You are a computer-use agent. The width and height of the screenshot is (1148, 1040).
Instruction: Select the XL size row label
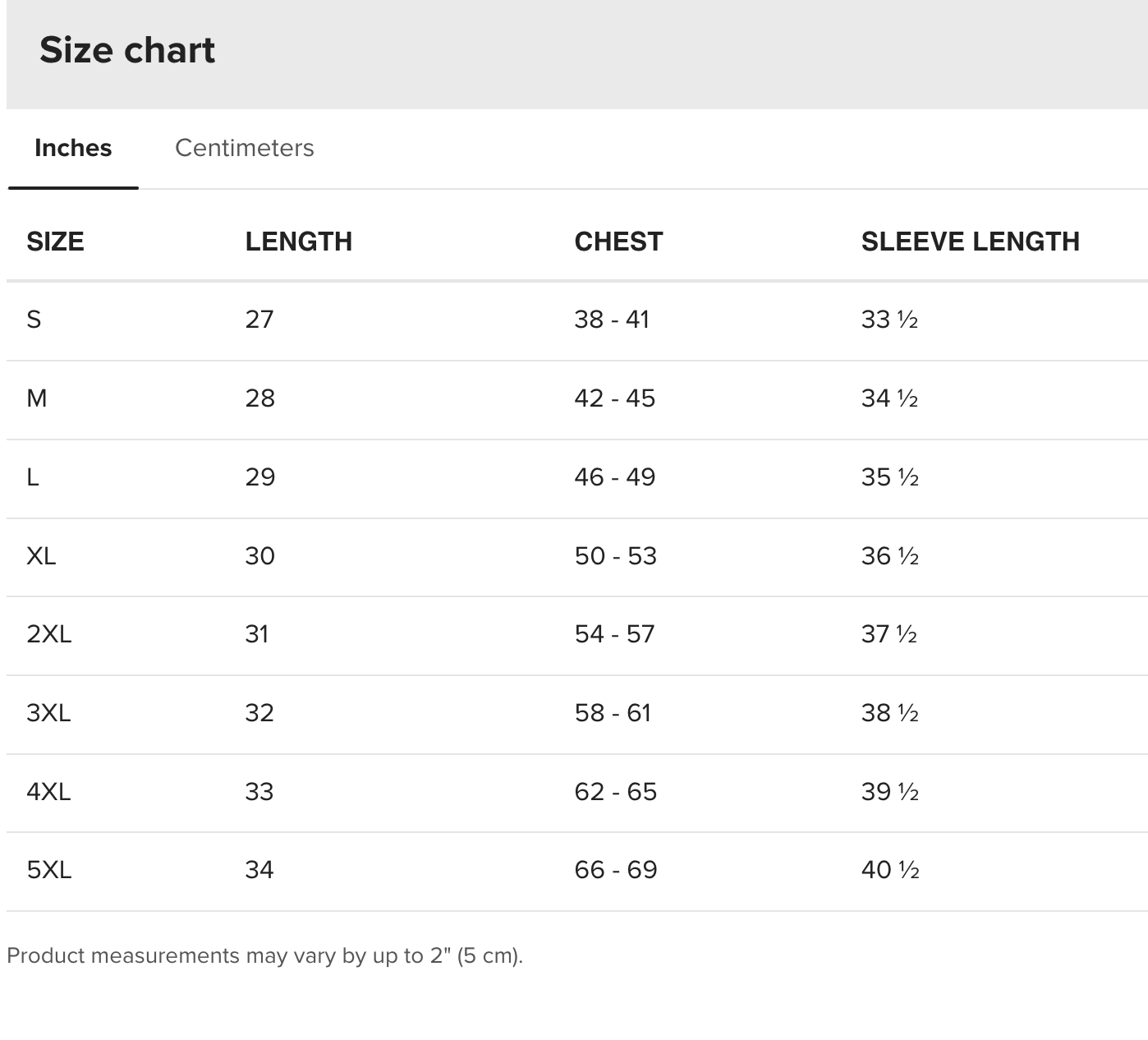coord(41,556)
